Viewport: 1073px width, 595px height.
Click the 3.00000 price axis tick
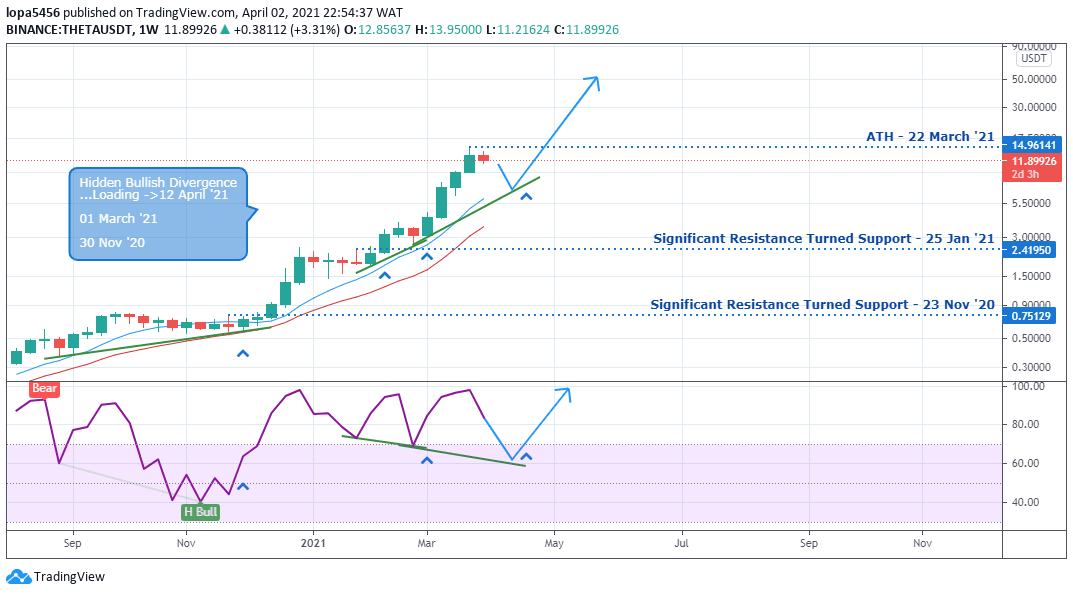pyautogui.click(x=1031, y=236)
